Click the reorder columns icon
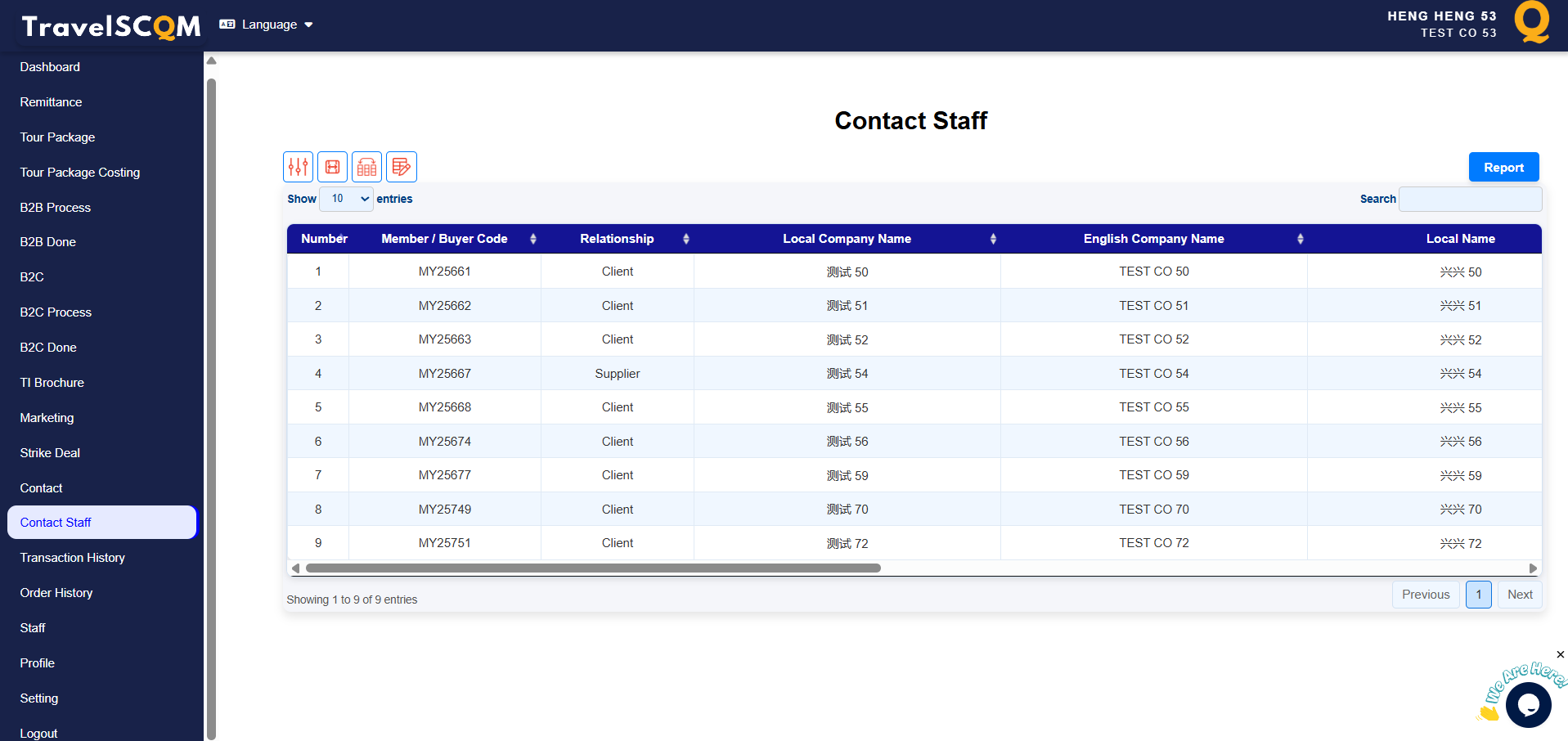The height and width of the screenshot is (741, 1568). click(367, 167)
